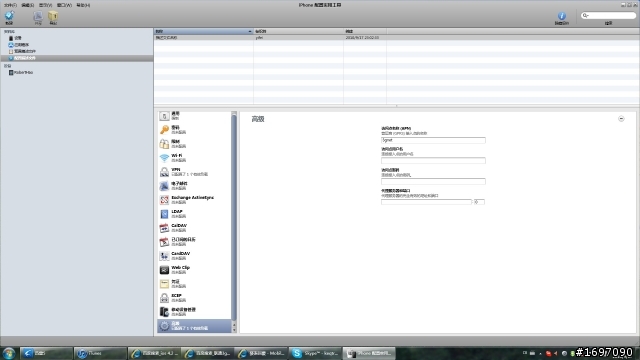Open the View (查看) menu
The width and height of the screenshot is (640, 360).
pyautogui.click(x=45, y=5)
